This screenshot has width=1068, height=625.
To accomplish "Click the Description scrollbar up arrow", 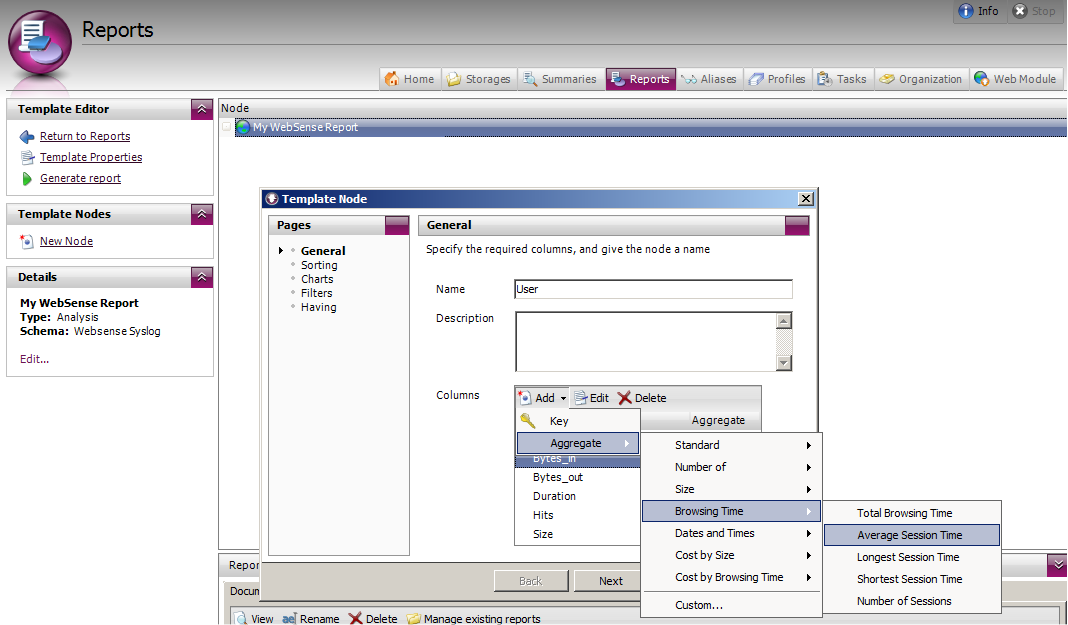I will click(784, 321).
